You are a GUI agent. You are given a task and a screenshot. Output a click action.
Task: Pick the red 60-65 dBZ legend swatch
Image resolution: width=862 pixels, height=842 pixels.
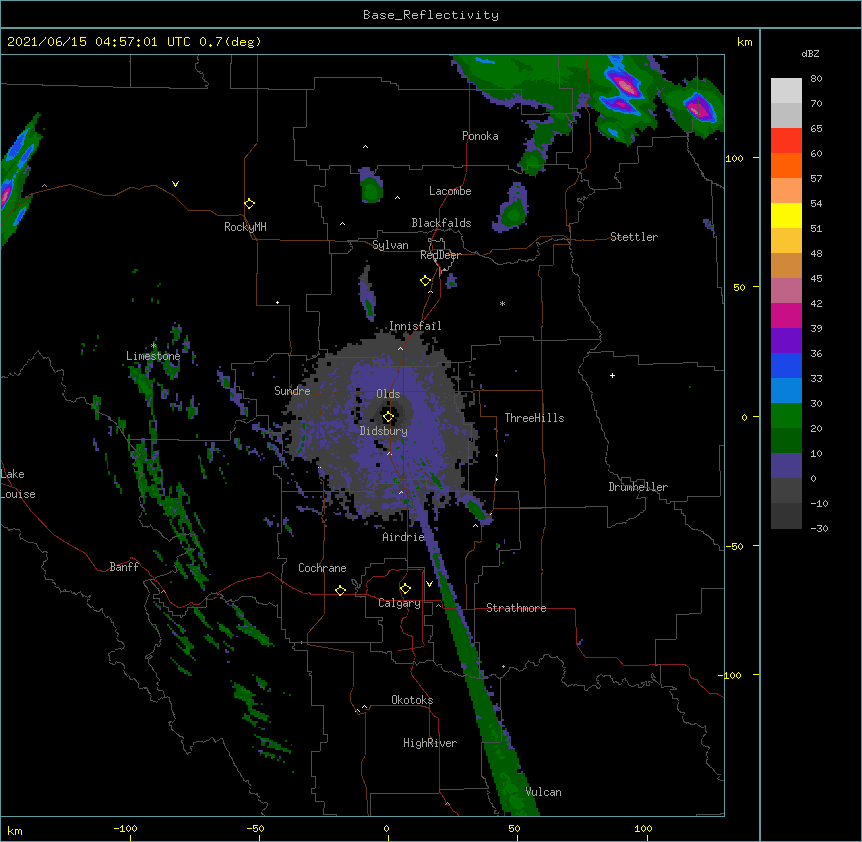pyautogui.click(x=786, y=140)
